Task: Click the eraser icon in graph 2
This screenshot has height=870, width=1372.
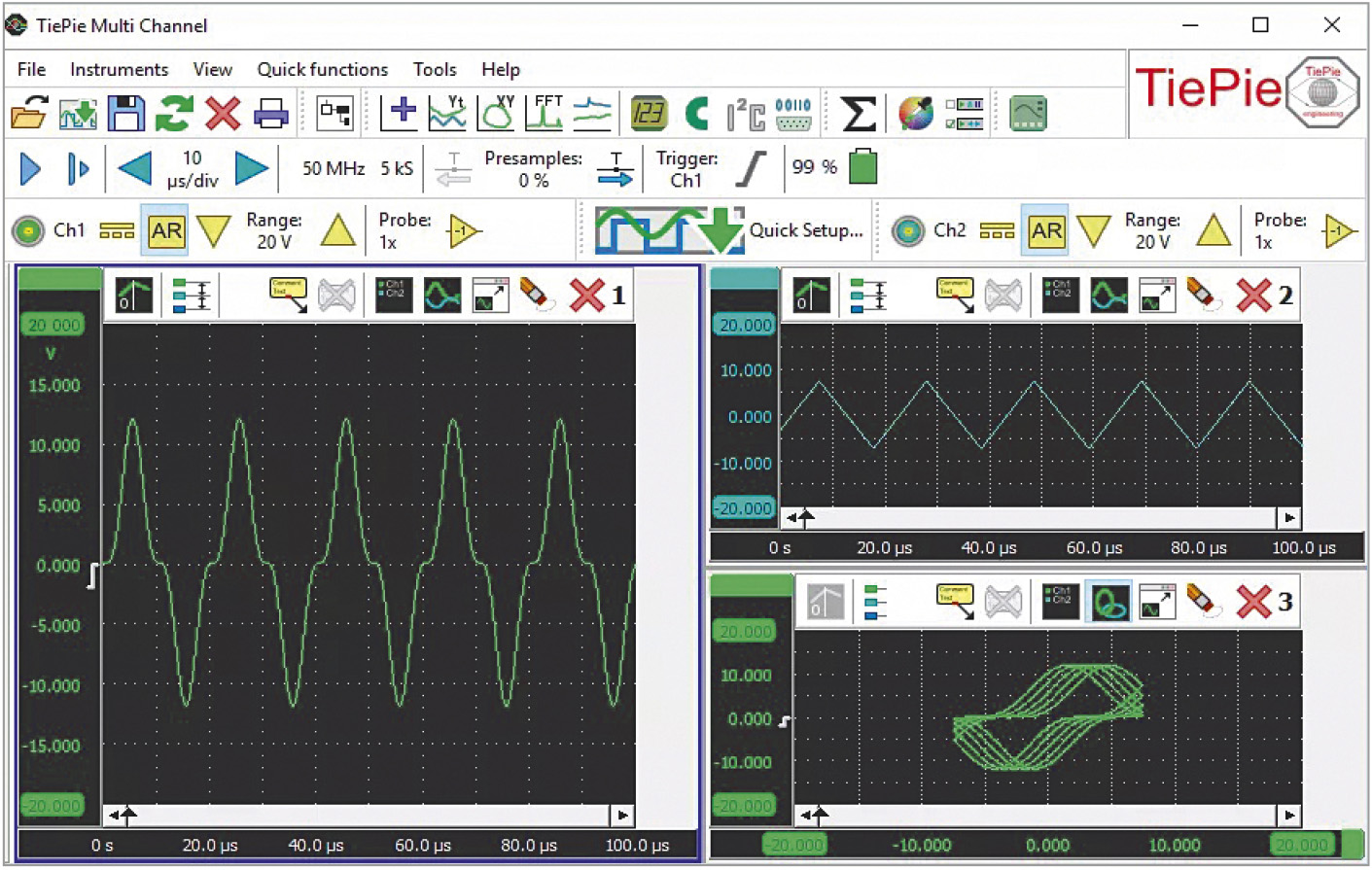Action: (1203, 296)
